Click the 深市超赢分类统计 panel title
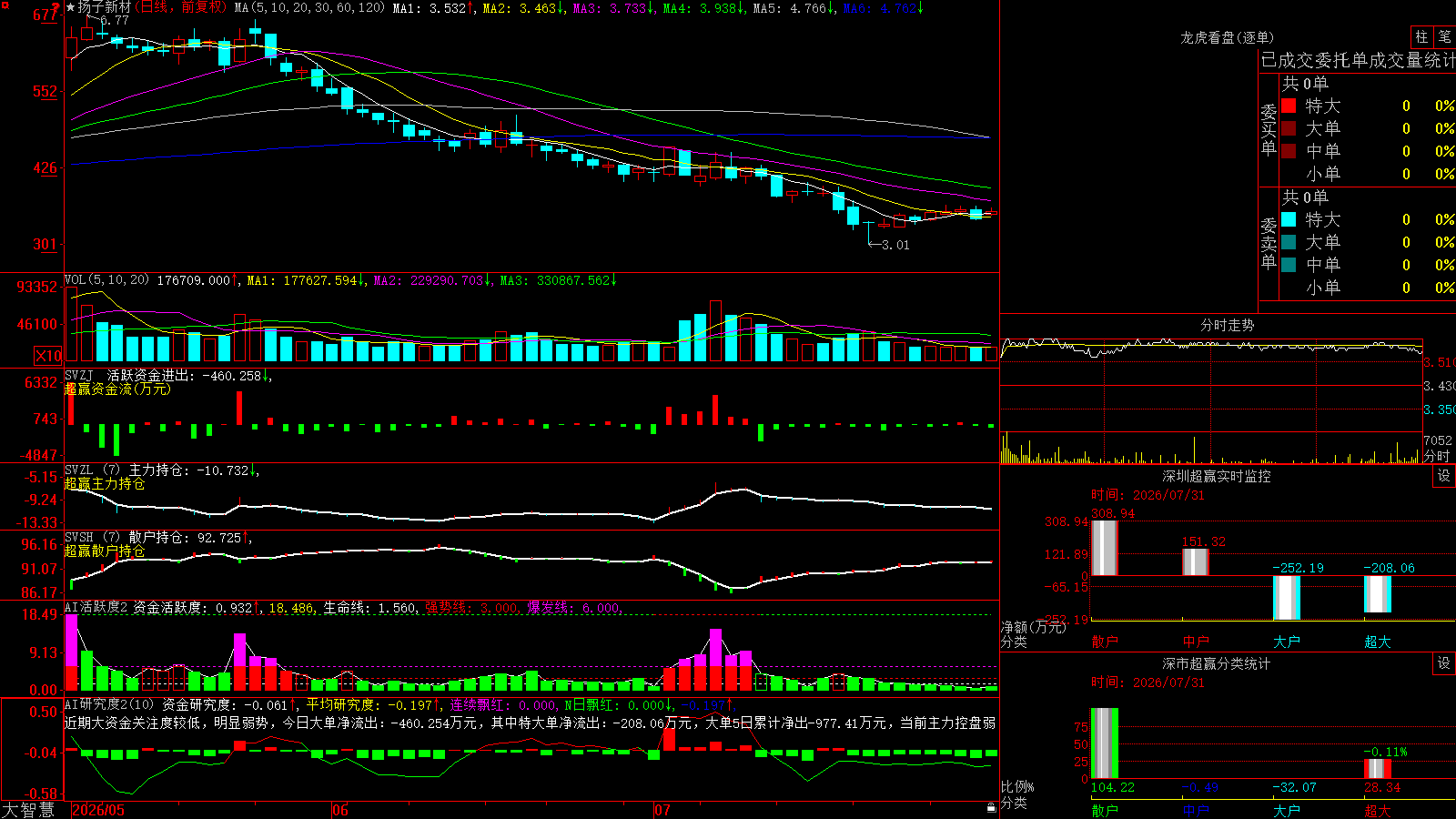 point(1217,663)
